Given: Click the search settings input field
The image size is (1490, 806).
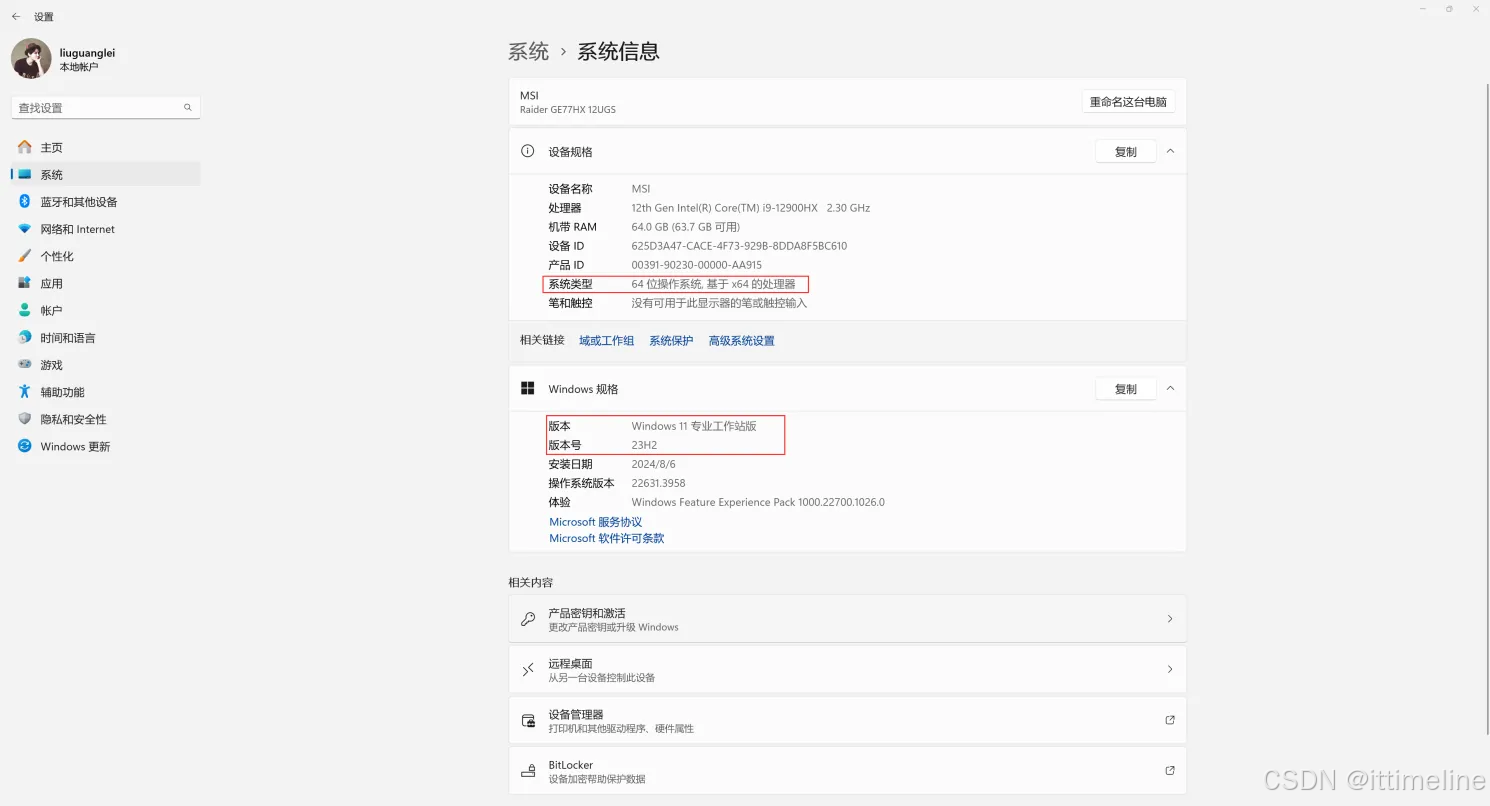Looking at the screenshot, I should click(x=106, y=107).
